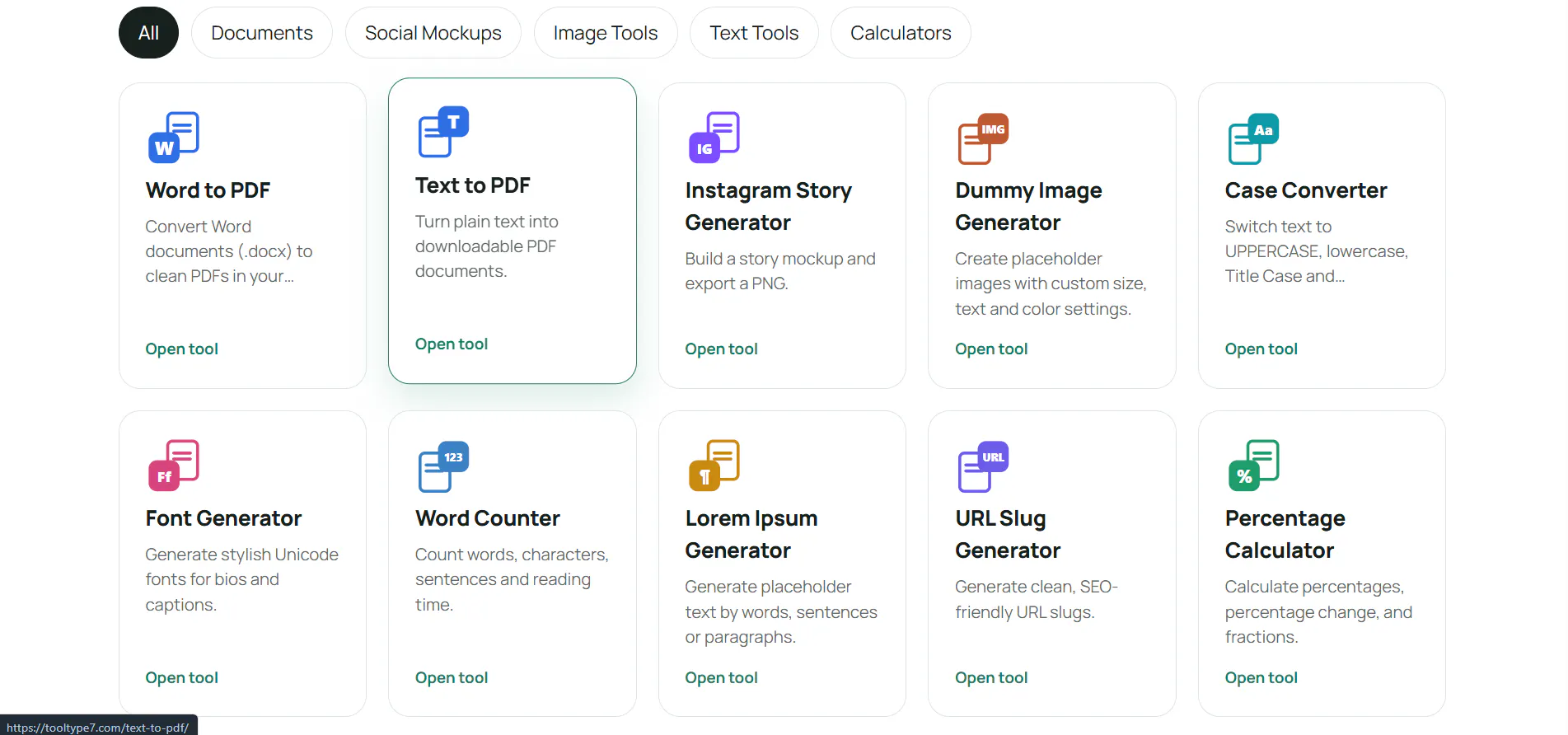Click description 'Turn plain text into downloadable PDF documents.'
The height and width of the screenshot is (735, 1568).
coord(487,246)
